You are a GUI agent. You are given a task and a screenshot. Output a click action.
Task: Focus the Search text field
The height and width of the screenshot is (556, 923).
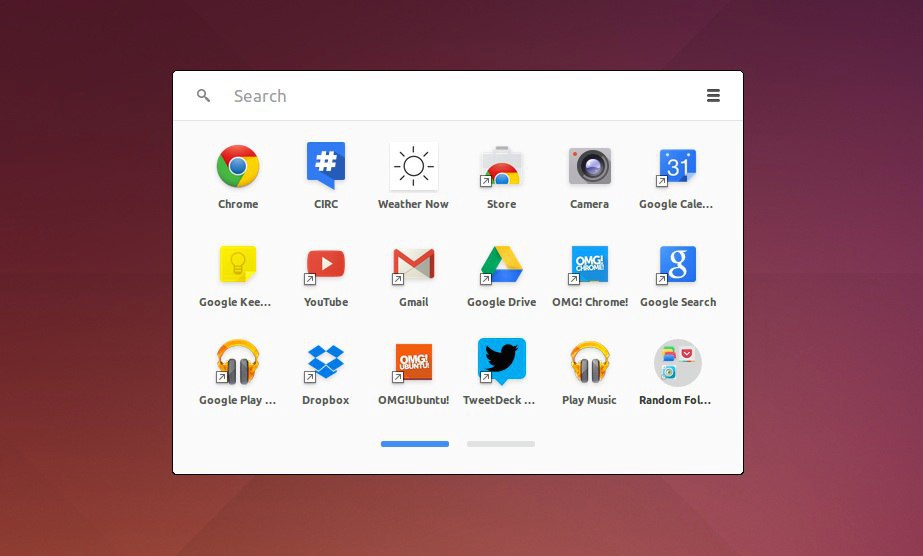[459, 96]
